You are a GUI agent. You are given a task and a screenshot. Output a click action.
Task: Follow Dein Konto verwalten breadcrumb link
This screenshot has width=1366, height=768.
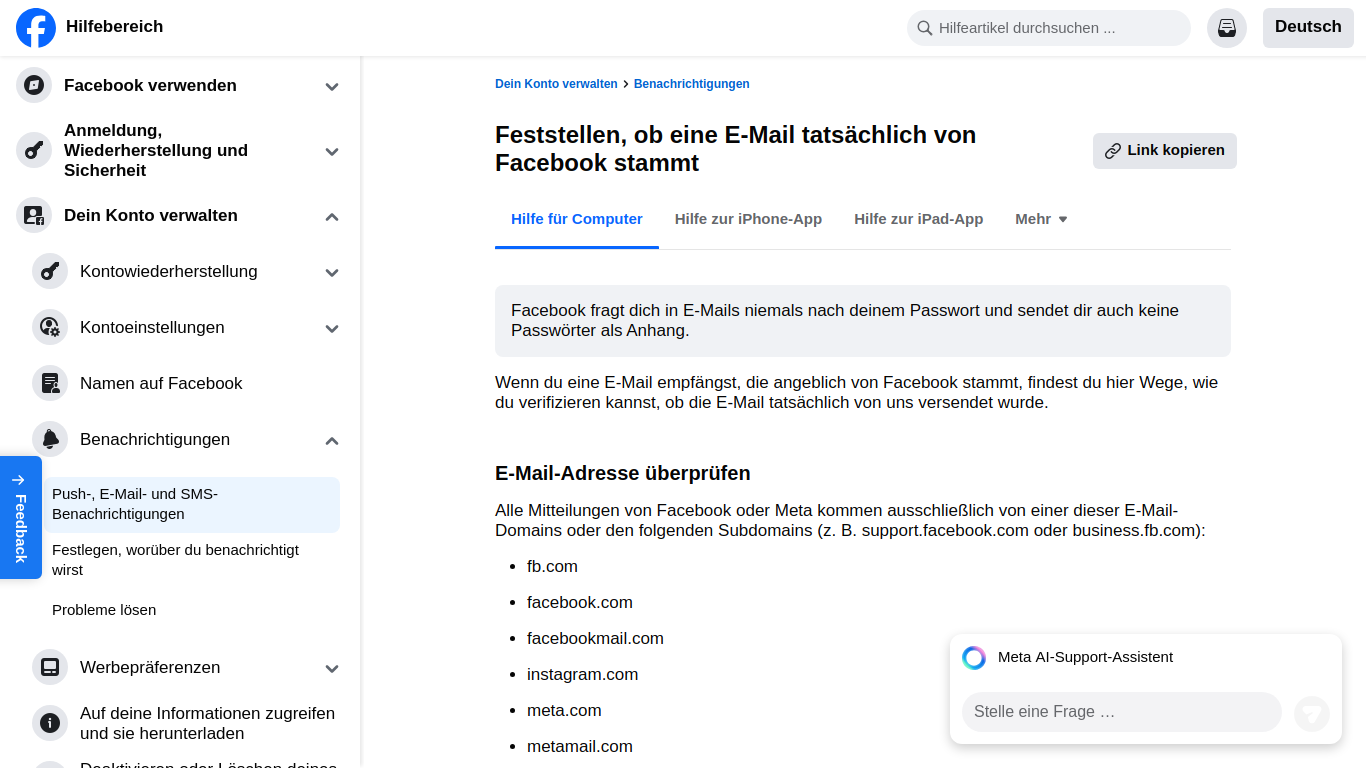tap(556, 84)
